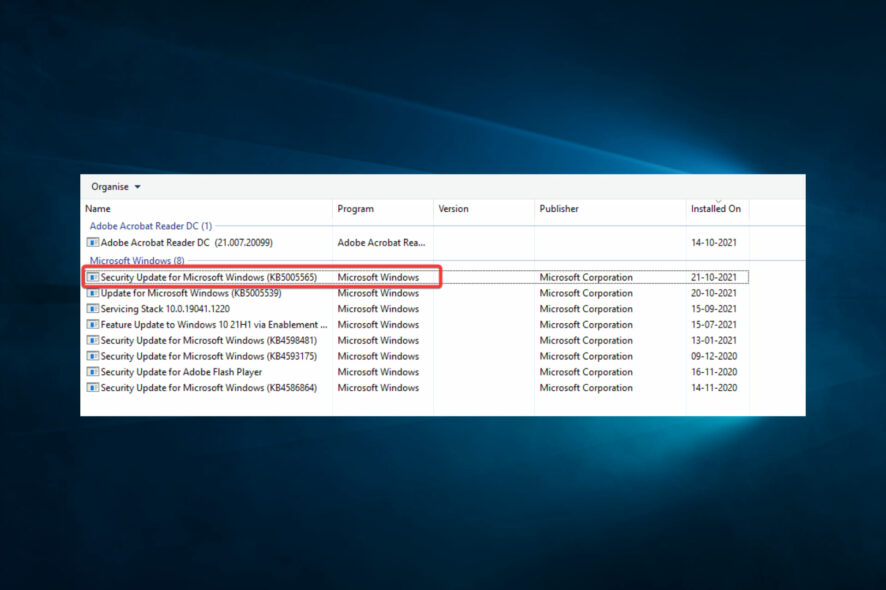Open the Organise dropdown menu
This screenshot has height=590, width=886.
pyautogui.click(x=116, y=187)
